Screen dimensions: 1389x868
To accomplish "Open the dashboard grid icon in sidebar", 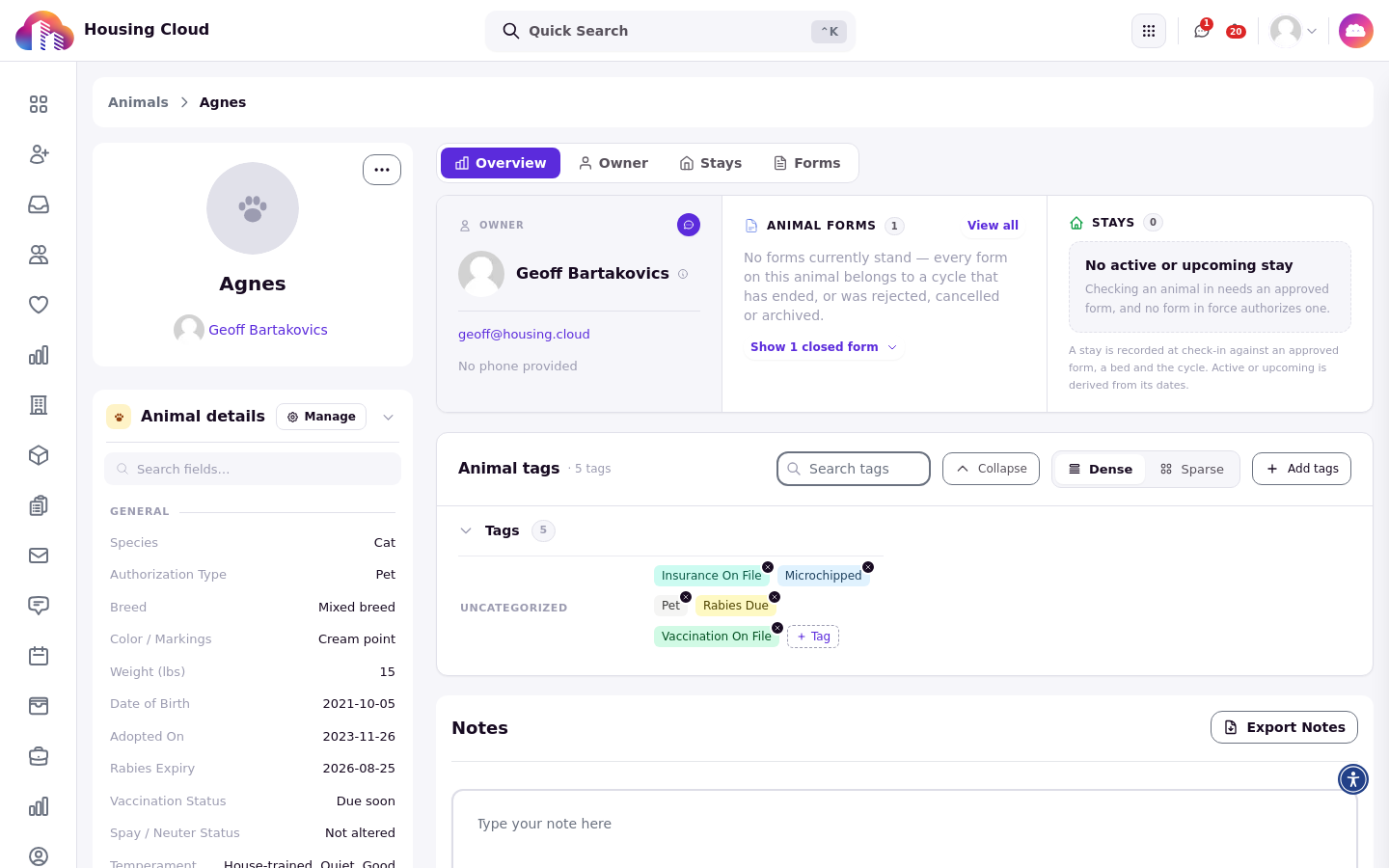I will pos(39,104).
